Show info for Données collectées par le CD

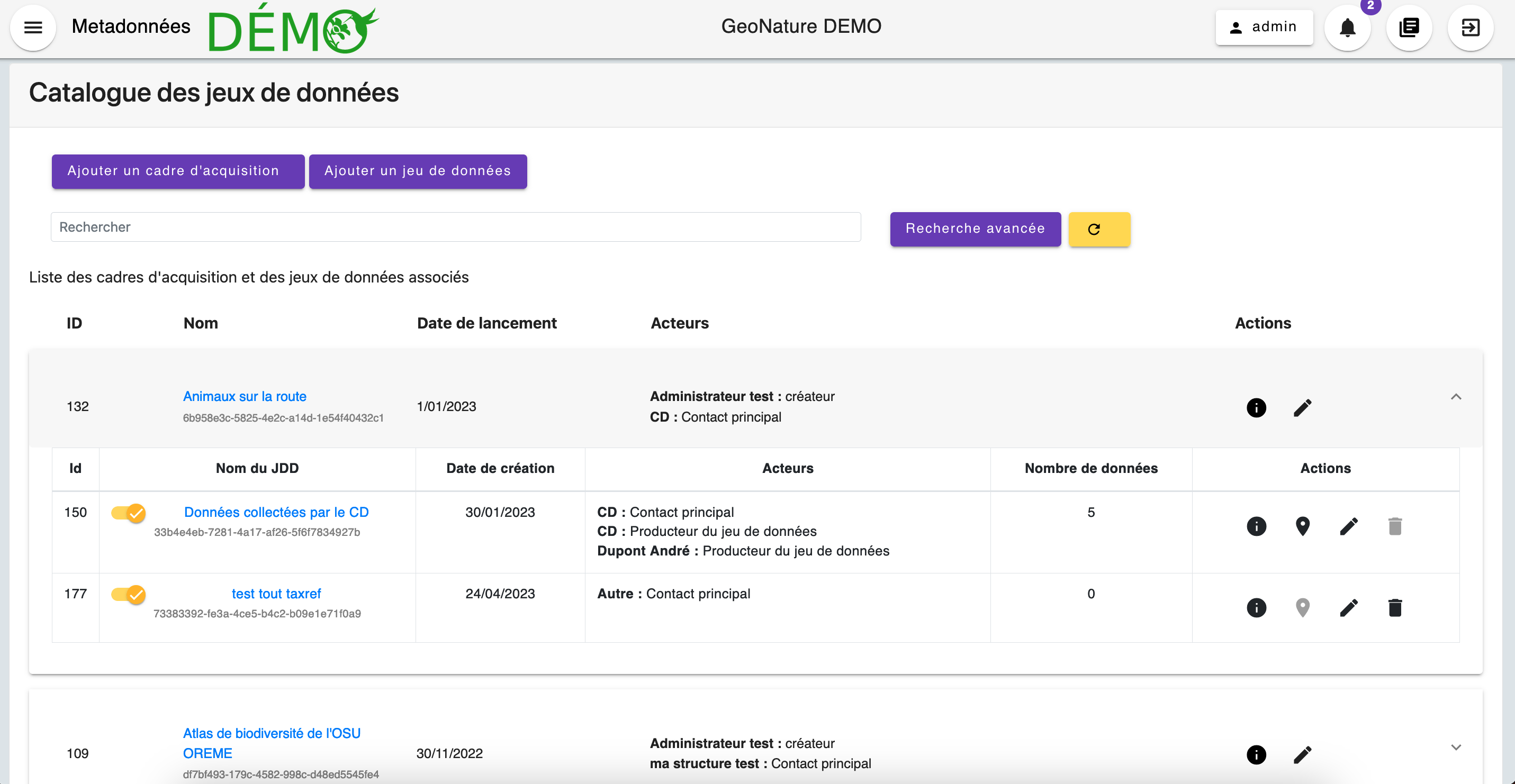click(1256, 526)
